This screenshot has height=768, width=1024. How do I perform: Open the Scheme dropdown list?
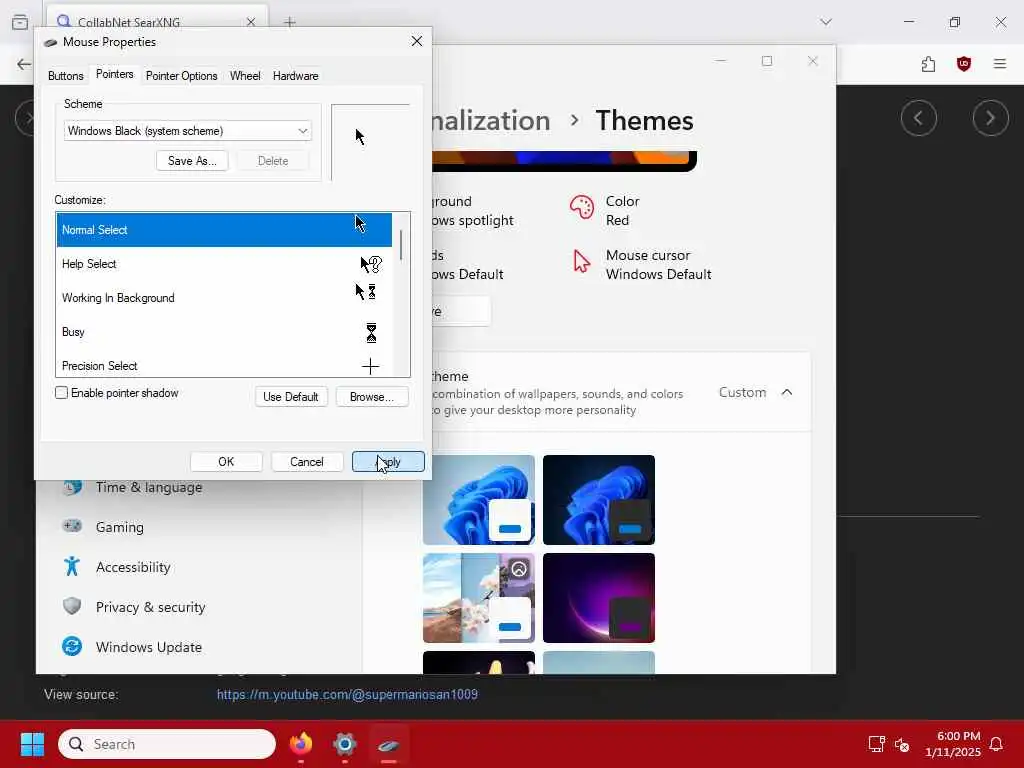(x=187, y=131)
